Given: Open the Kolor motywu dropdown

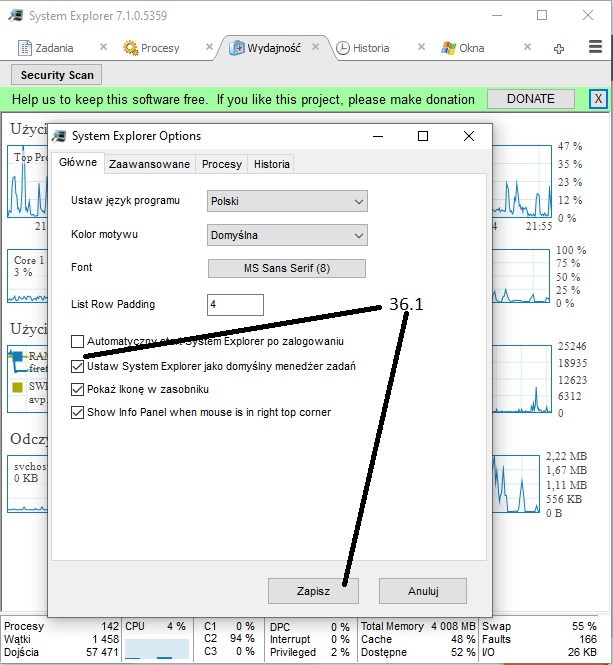Looking at the screenshot, I should coord(287,235).
